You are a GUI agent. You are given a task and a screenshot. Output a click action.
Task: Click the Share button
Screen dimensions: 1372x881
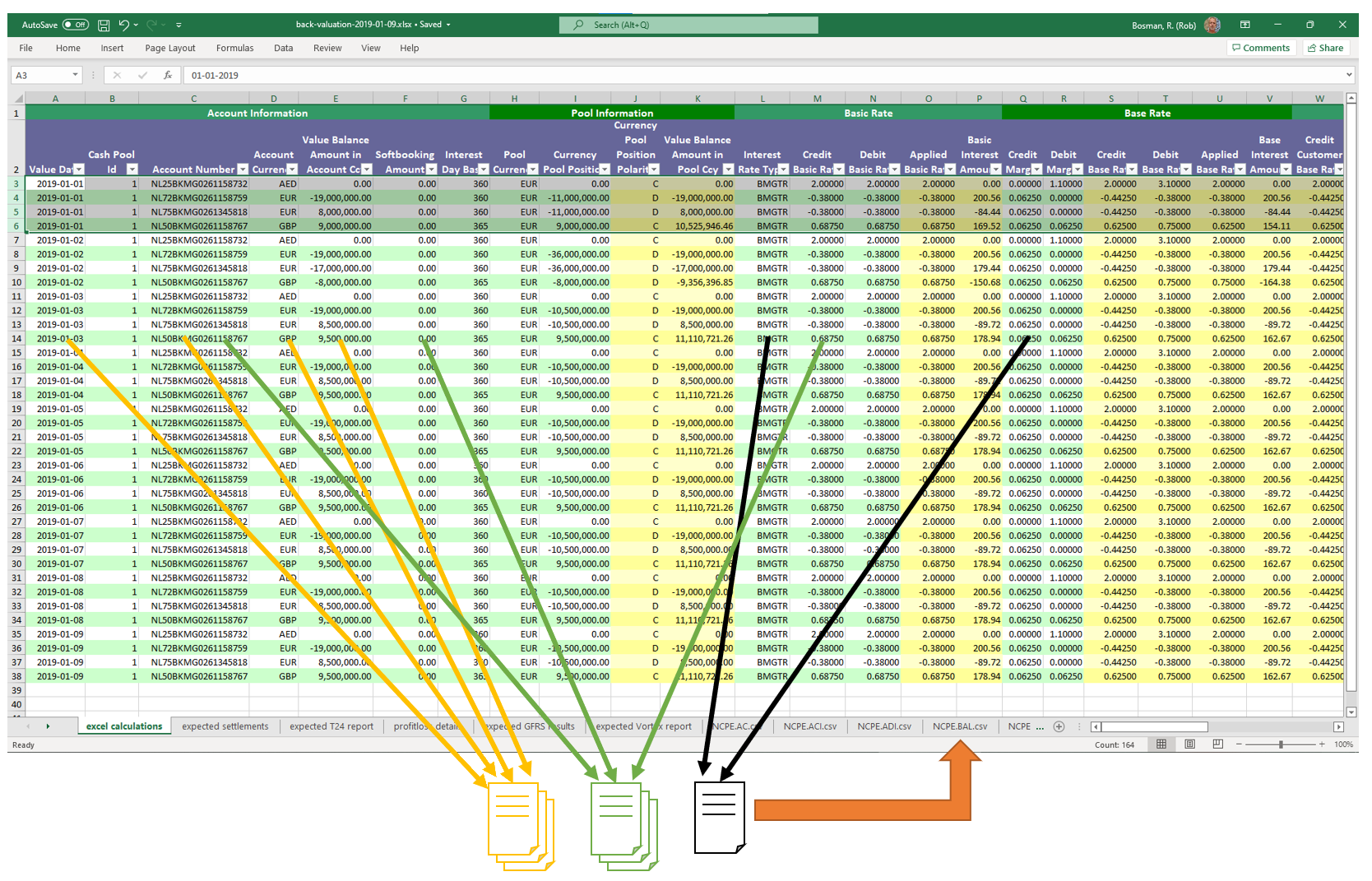(x=1325, y=48)
